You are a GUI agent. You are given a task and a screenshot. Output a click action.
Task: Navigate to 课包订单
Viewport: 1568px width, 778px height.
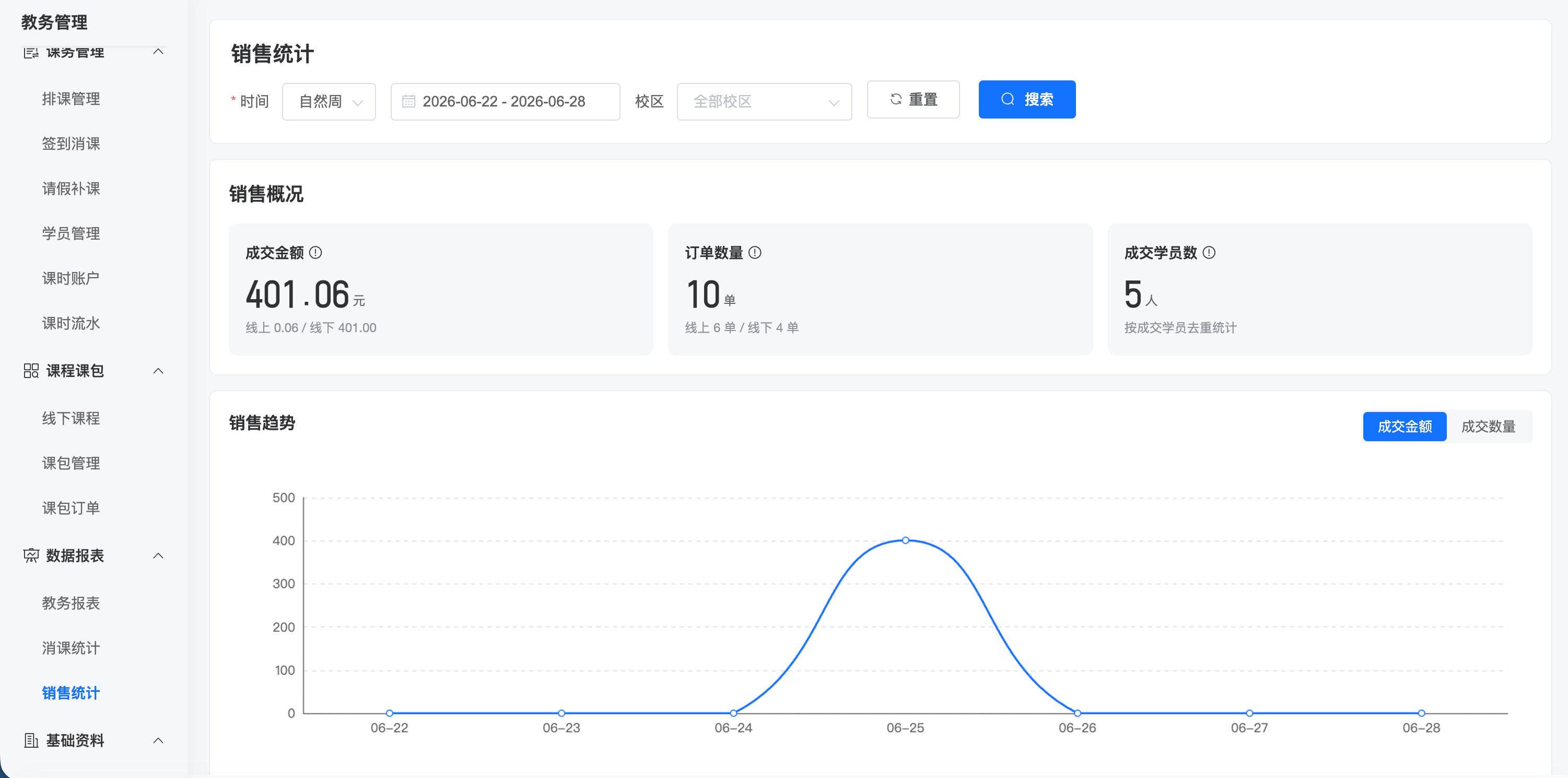click(71, 508)
